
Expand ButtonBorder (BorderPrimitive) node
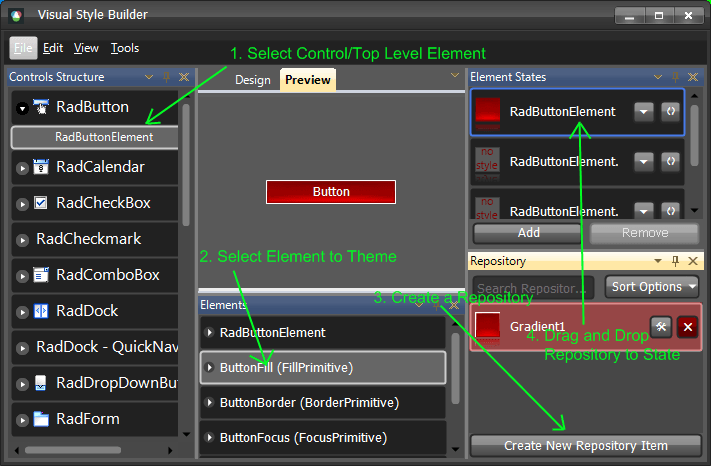pos(209,403)
